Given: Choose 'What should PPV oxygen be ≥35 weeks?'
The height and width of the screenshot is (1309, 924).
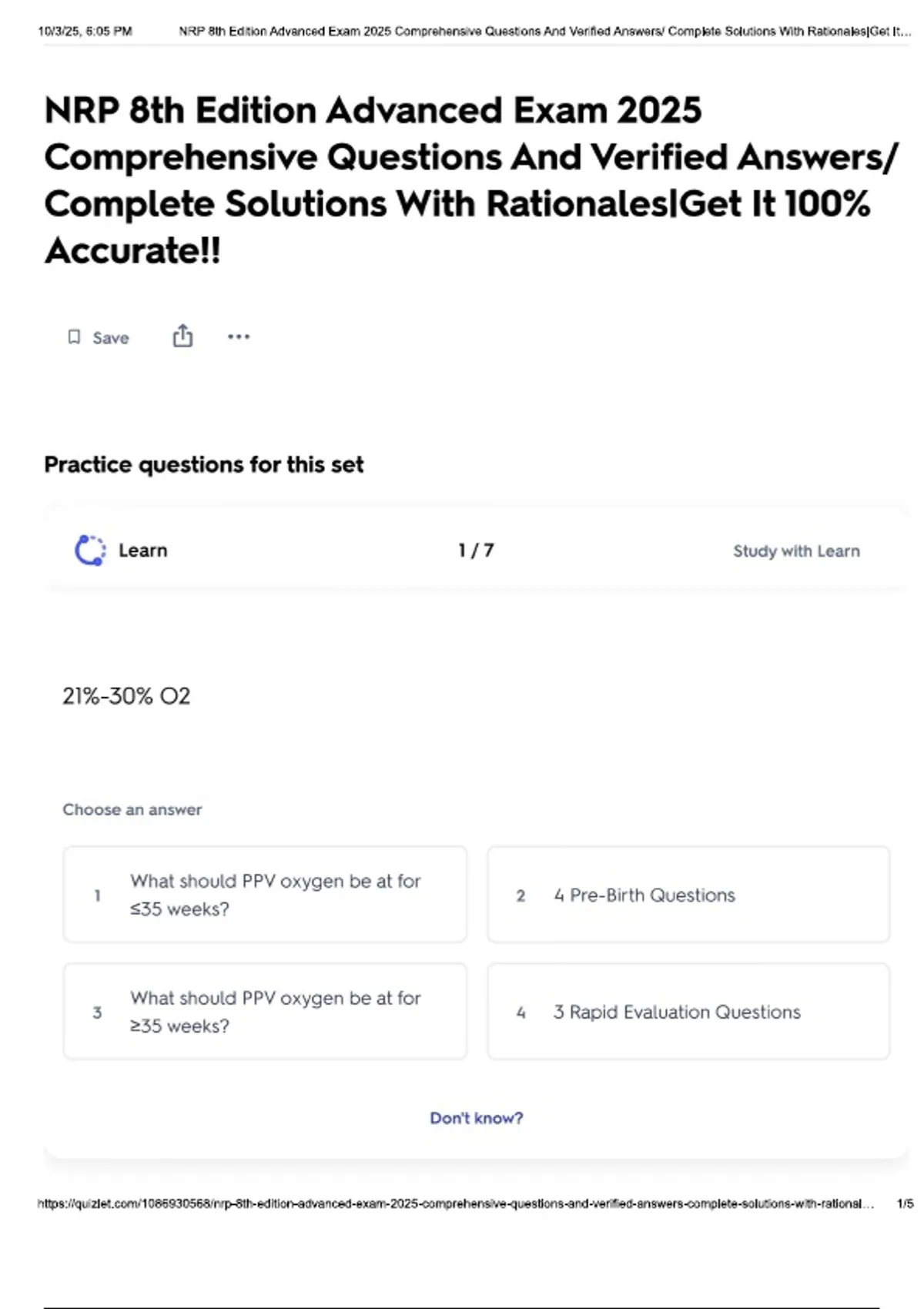Looking at the screenshot, I should click(265, 1012).
